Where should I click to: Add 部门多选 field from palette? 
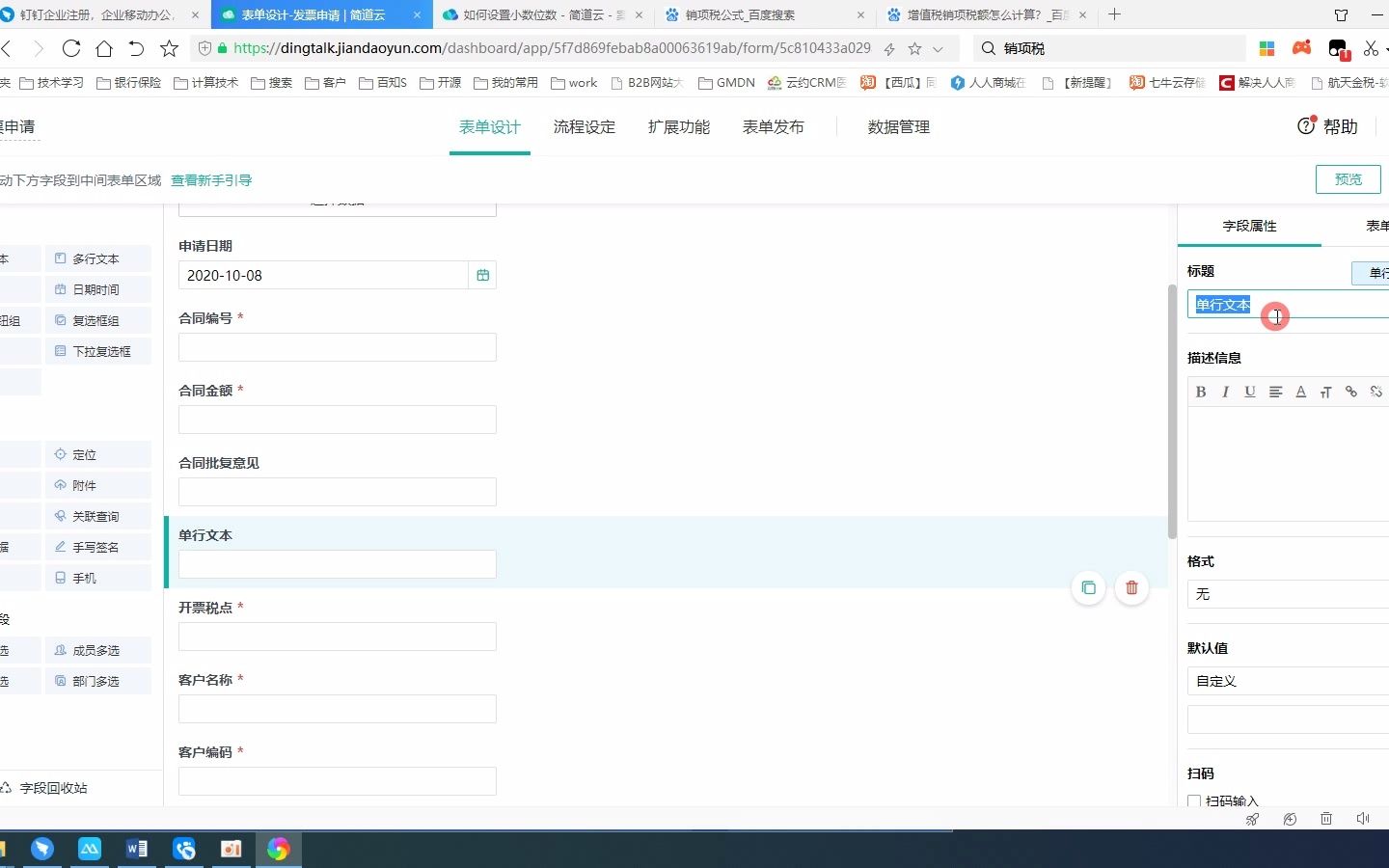coord(98,681)
